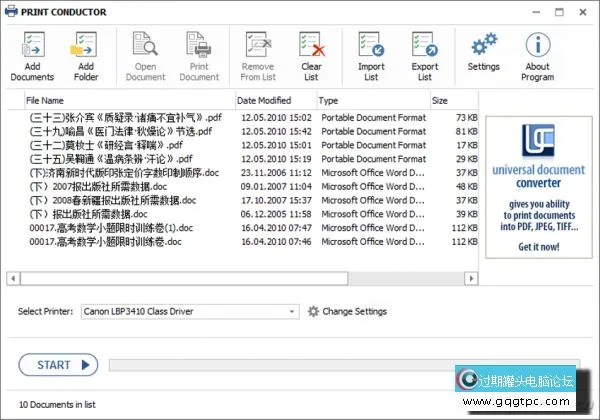Expand the Select Printer dropdown
This screenshot has height=420, width=600.
[x=289, y=311]
